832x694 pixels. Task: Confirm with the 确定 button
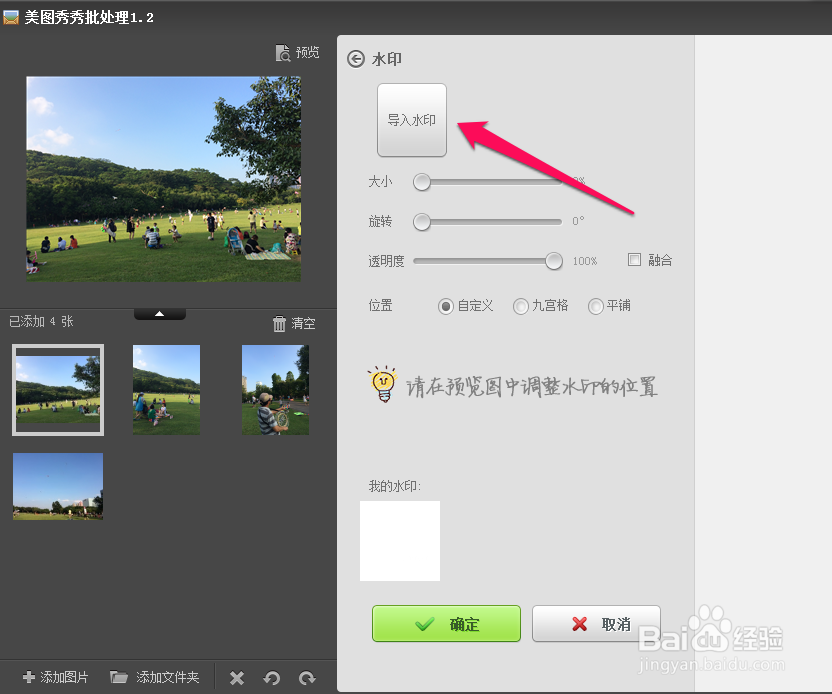446,623
